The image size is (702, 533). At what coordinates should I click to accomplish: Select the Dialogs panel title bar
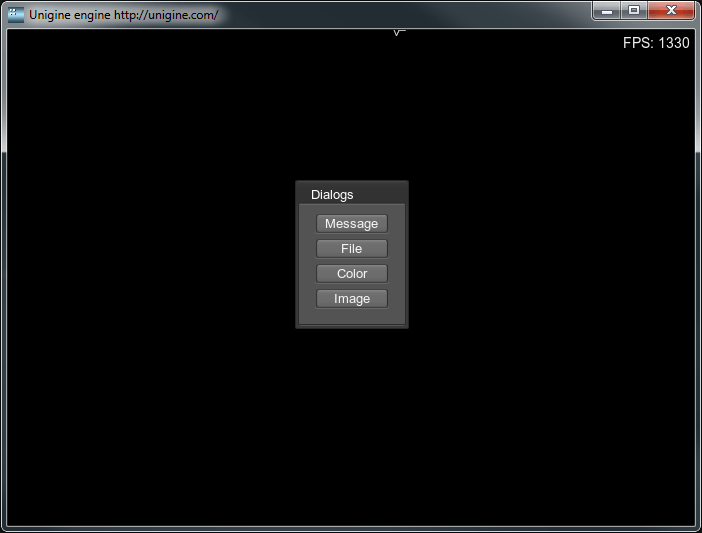click(332, 194)
